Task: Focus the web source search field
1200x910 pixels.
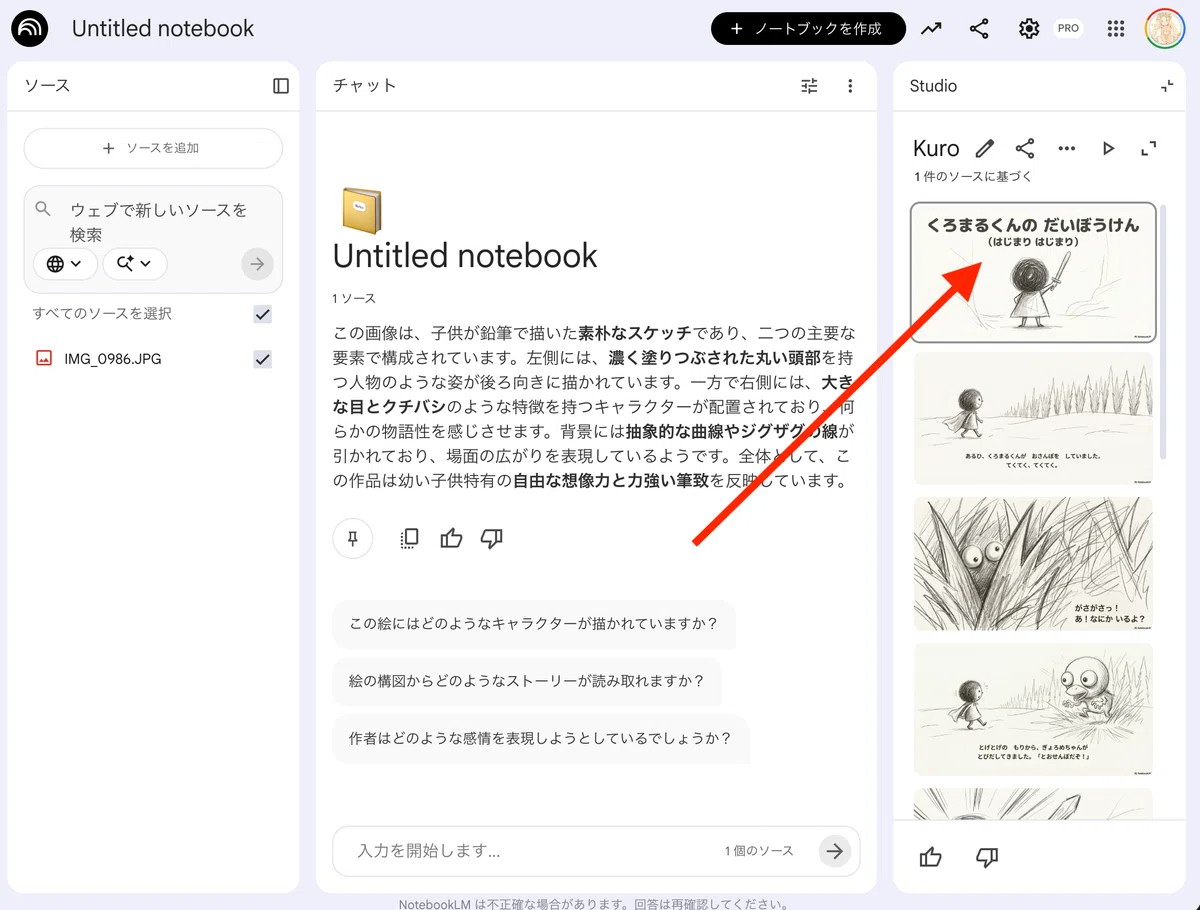Action: [x=160, y=222]
